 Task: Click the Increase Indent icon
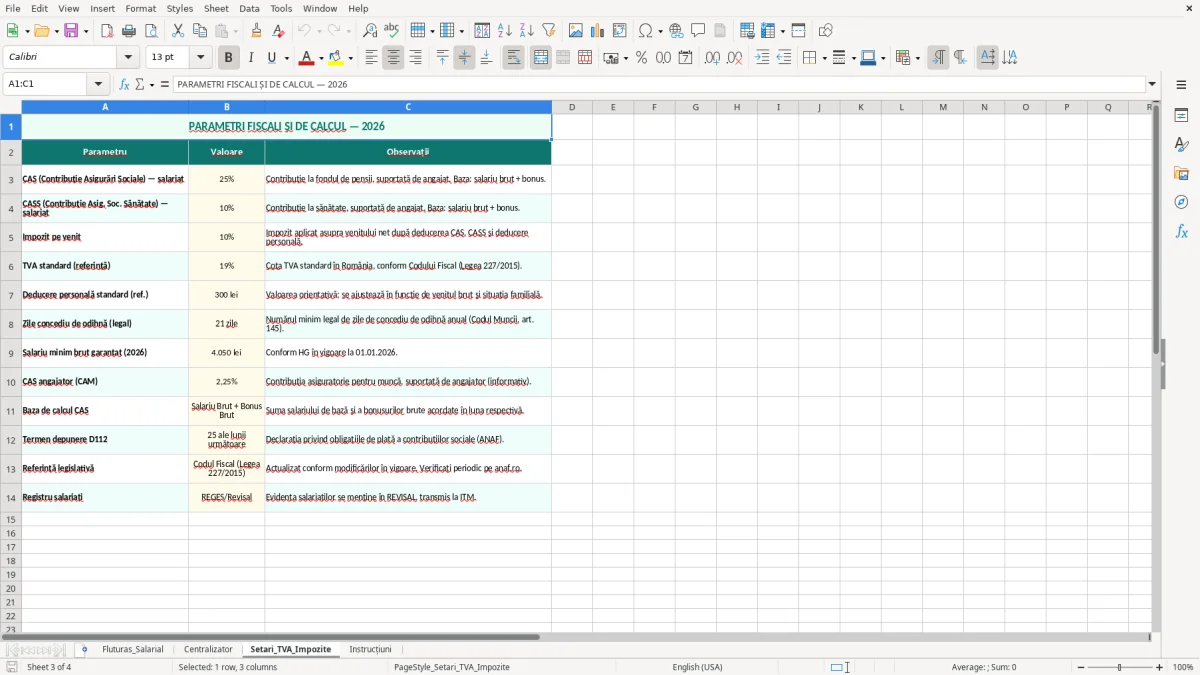(762, 58)
